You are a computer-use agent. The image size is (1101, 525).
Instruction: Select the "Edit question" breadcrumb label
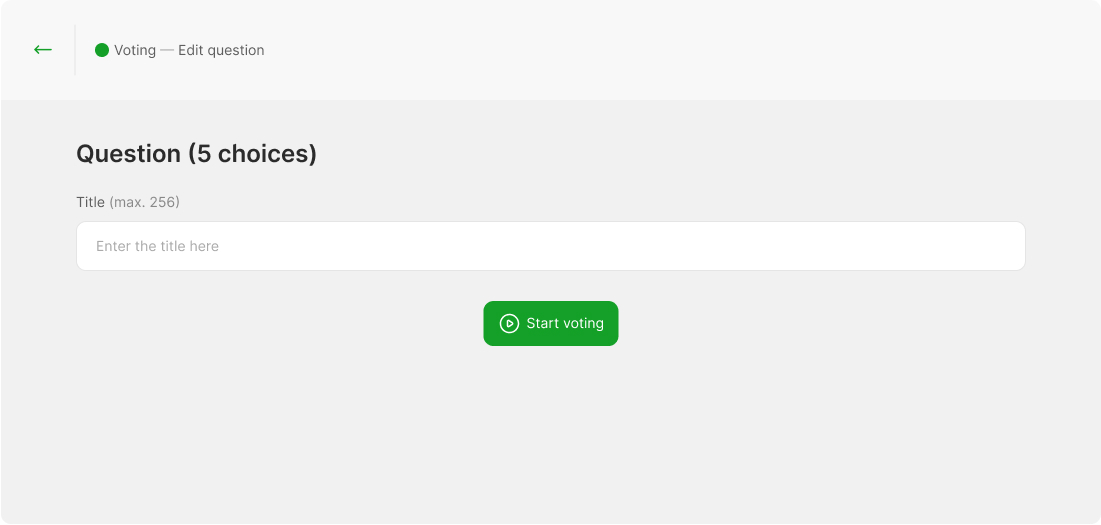click(x=221, y=50)
